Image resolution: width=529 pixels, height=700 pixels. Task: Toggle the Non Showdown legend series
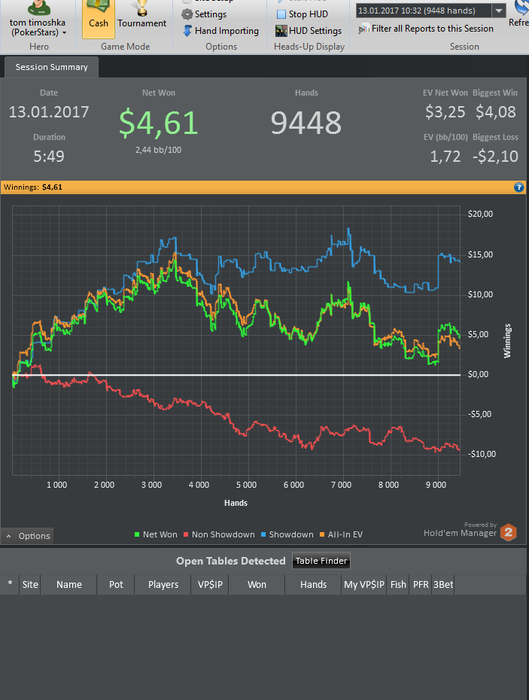[x=219, y=534]
